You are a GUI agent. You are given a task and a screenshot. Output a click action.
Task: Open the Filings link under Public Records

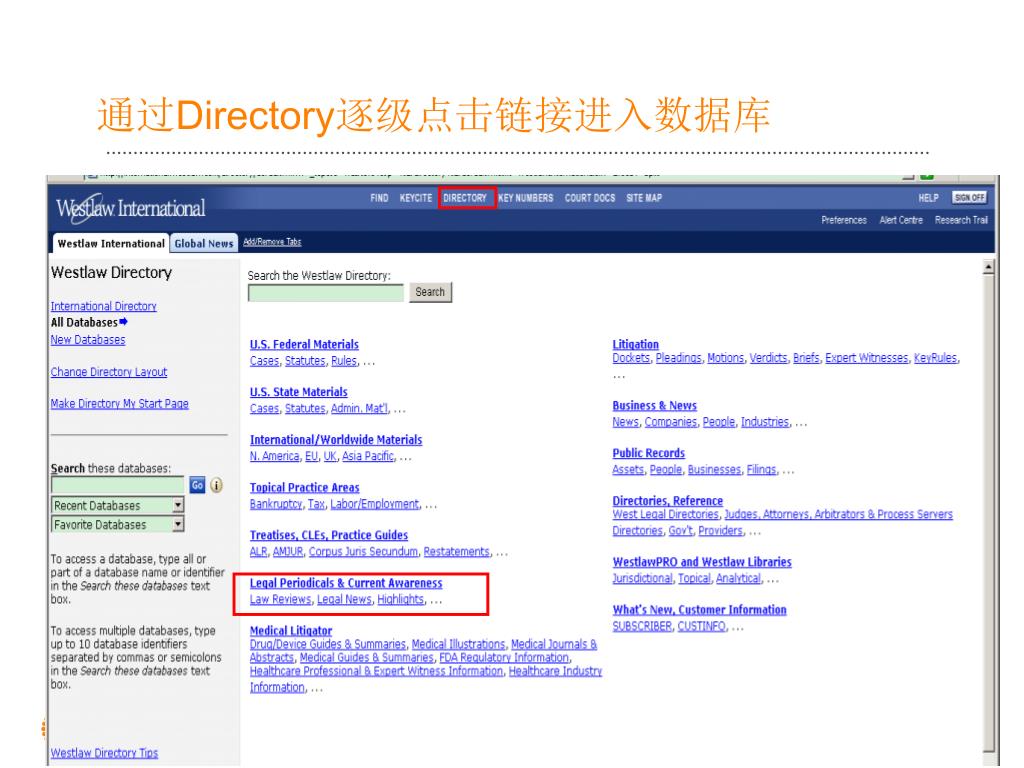[x=761, y=470]
